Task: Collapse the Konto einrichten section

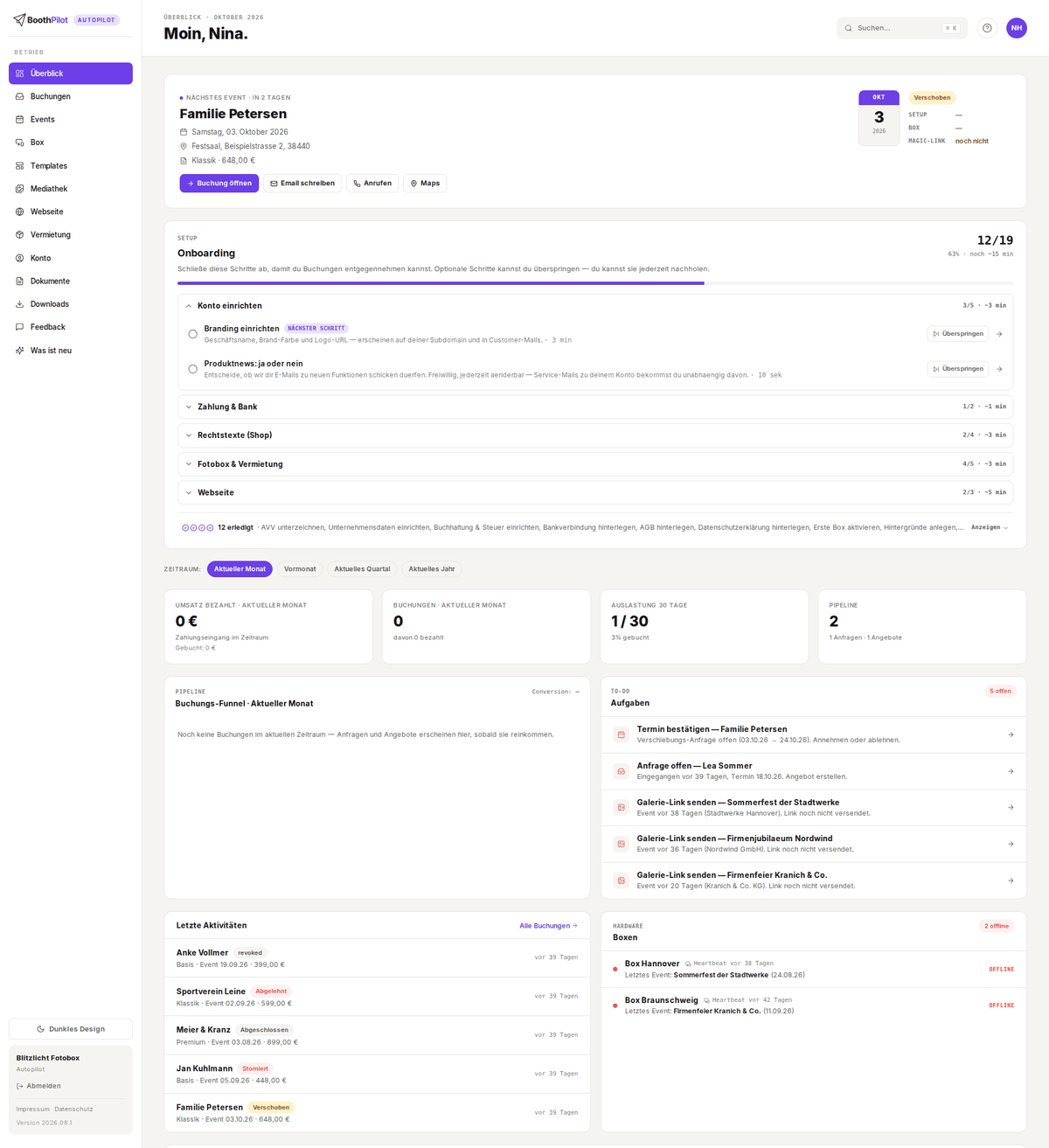Action: click(595, 306)
